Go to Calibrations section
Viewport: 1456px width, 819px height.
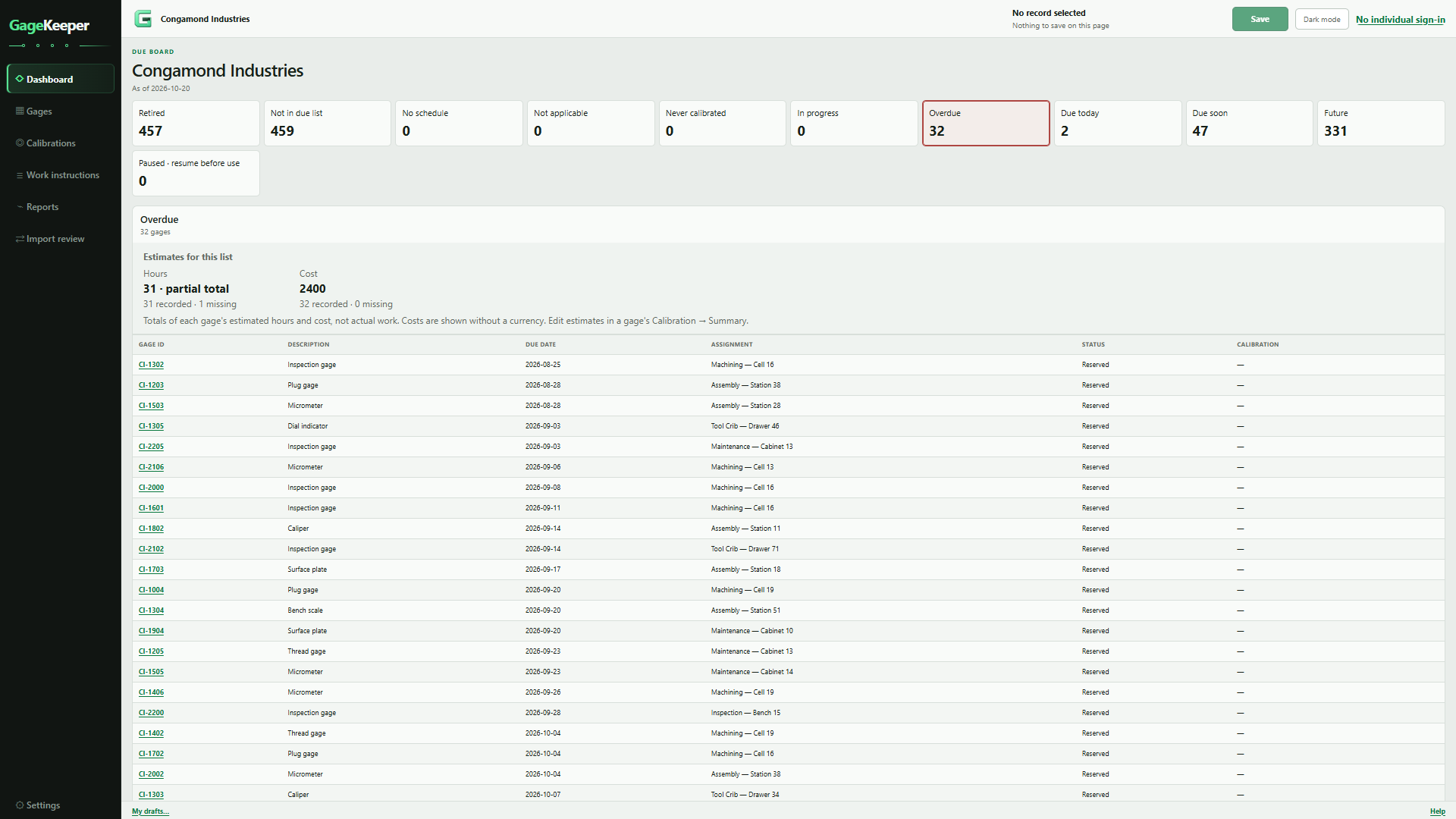tap(61, 143)
